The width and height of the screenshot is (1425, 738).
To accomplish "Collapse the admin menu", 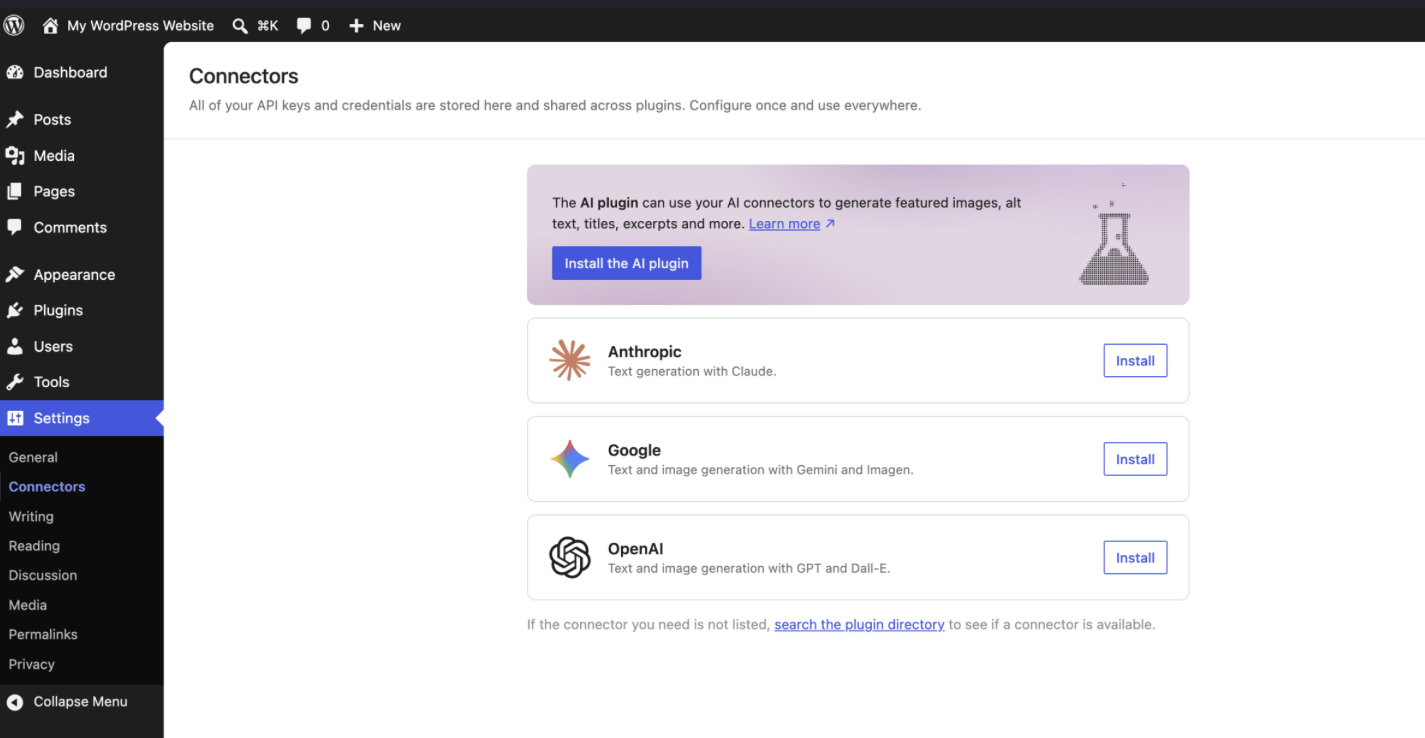I will tap(80, 702).
